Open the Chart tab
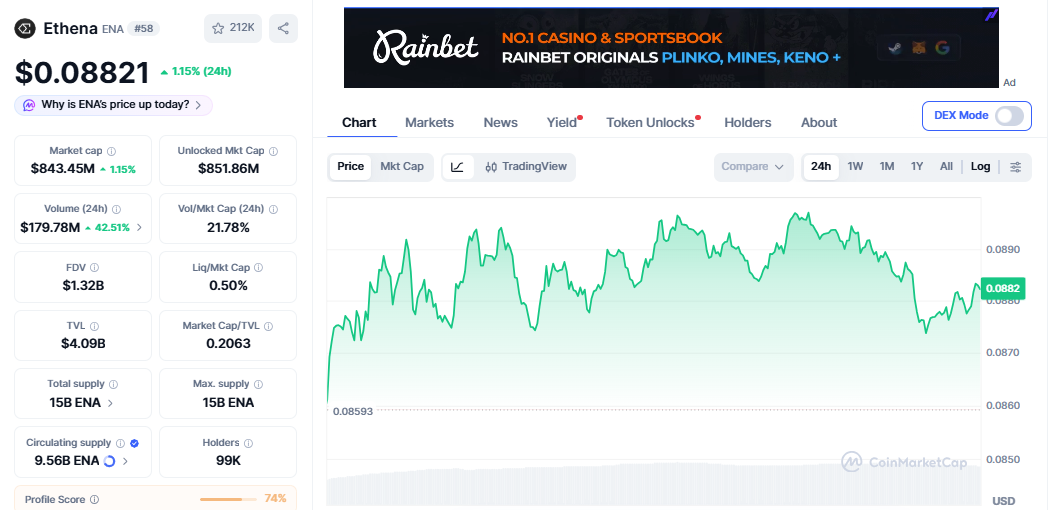 [359, 122]
